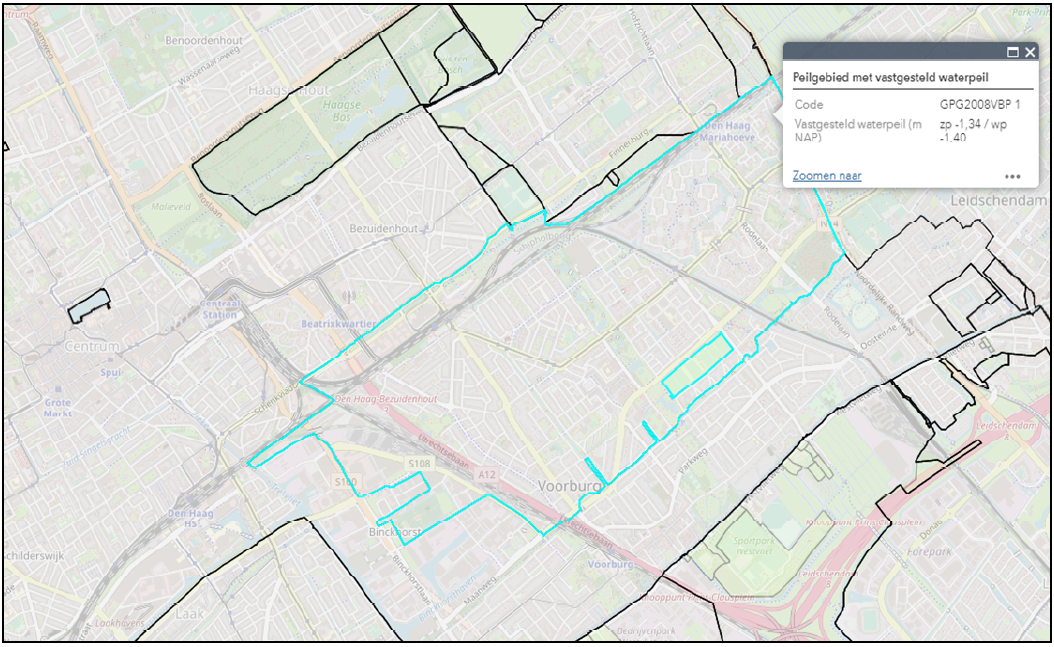Viewport: 1054px width, 647px height.
Task: Close the Peilgebied info popup
Action: tap(1030, 53)
